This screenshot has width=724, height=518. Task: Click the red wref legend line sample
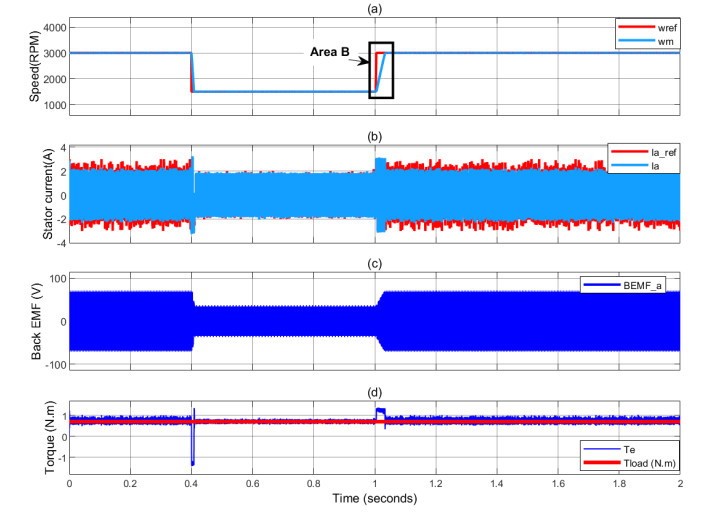point(627,23)
